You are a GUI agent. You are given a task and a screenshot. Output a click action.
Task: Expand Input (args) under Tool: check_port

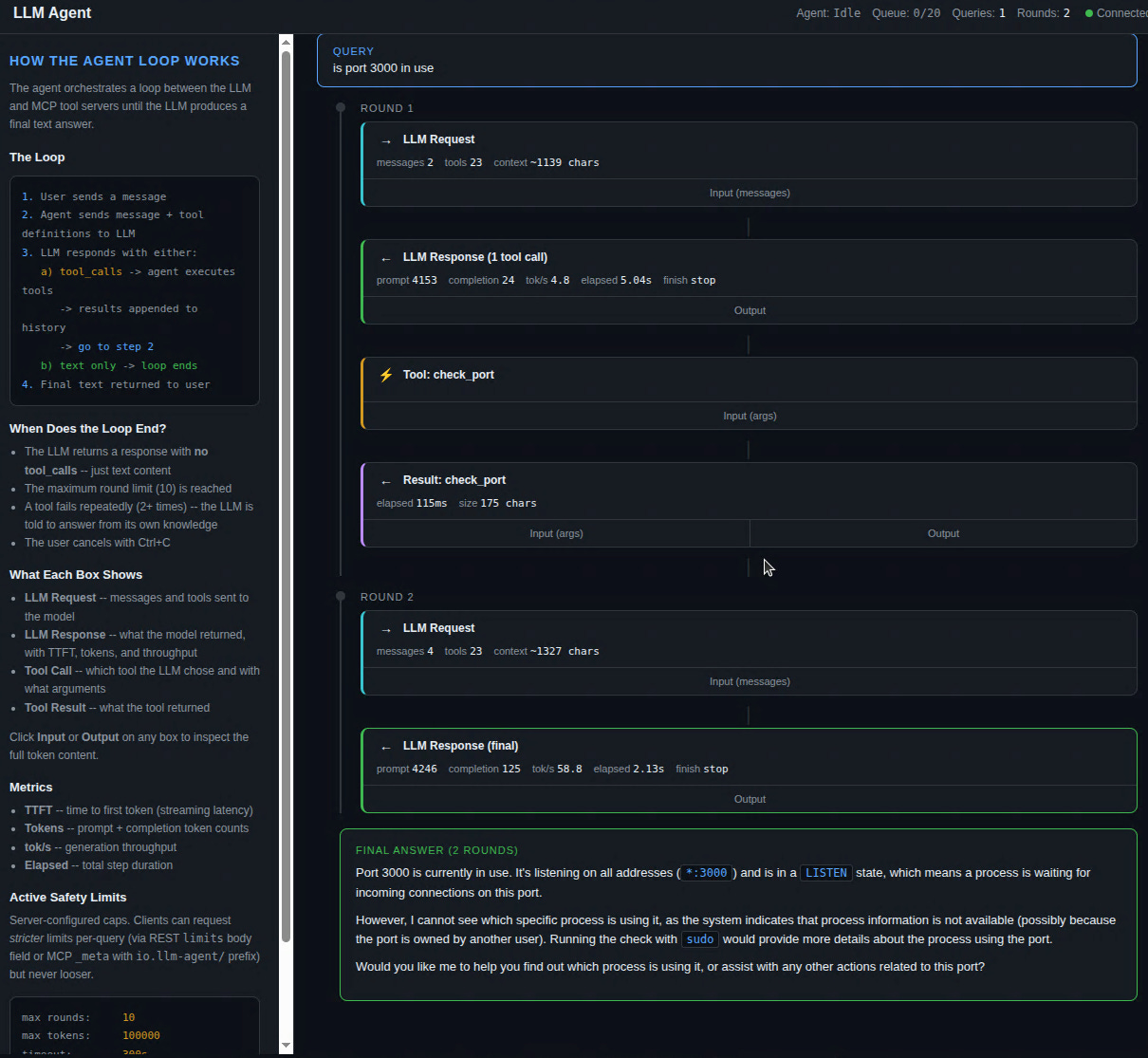click(x=750, y=416)
